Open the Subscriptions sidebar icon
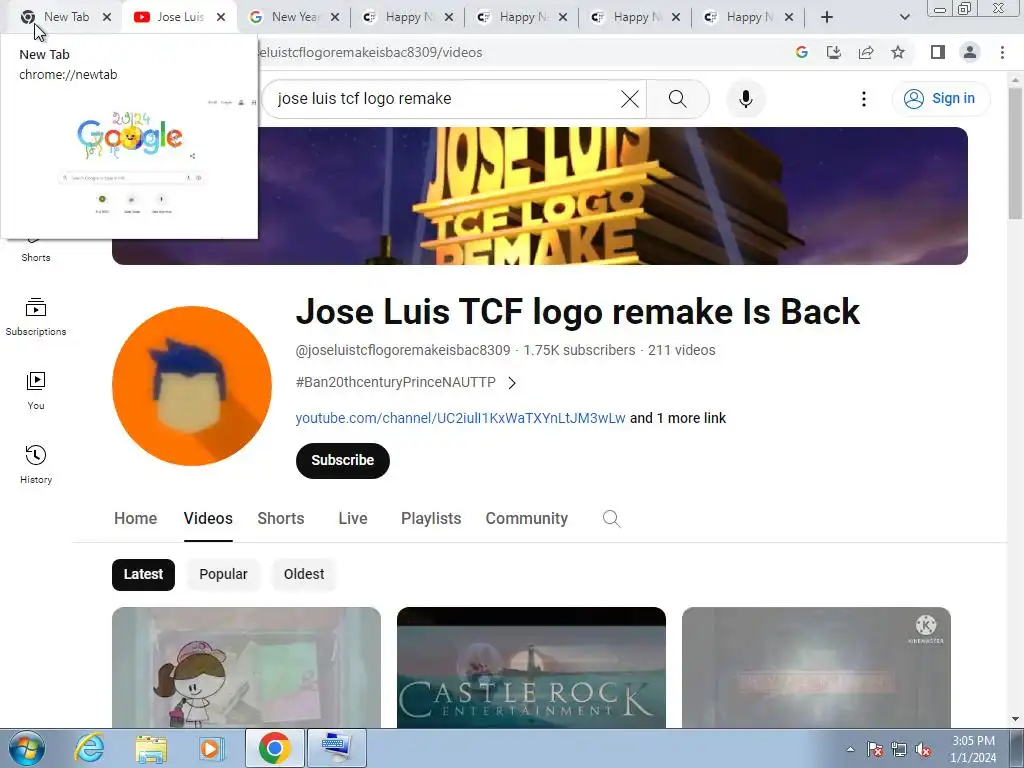This screenshot has width=1024, height=768. click(36, 317)
